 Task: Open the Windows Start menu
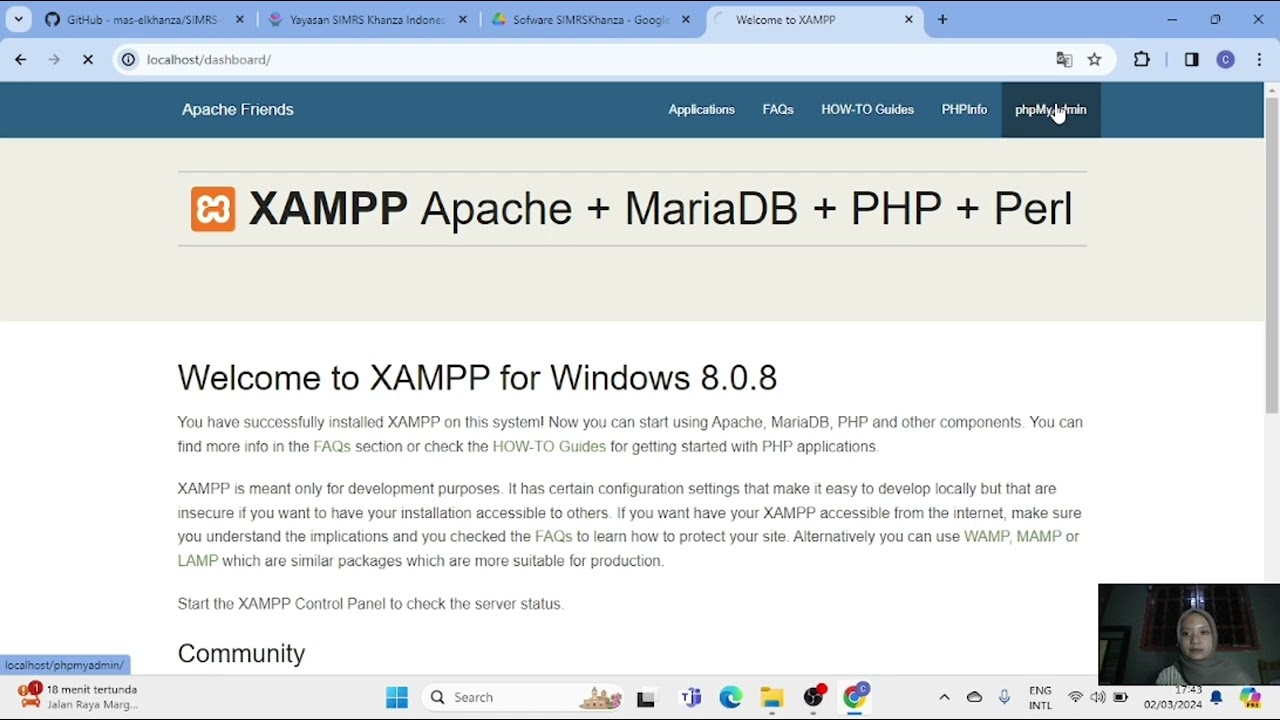[397, 697]
